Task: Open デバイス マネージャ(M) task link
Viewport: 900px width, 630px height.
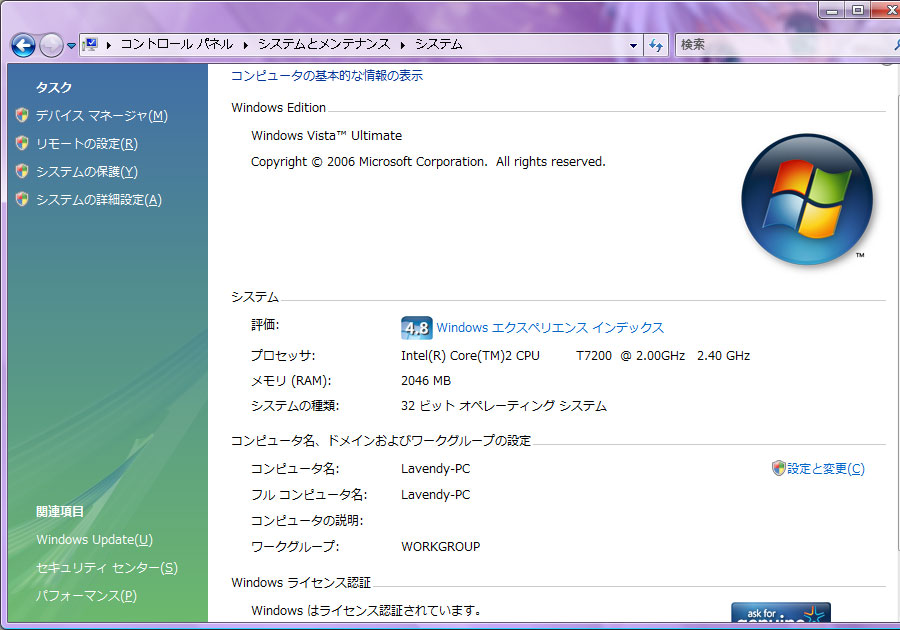Action: coord(102,116)
